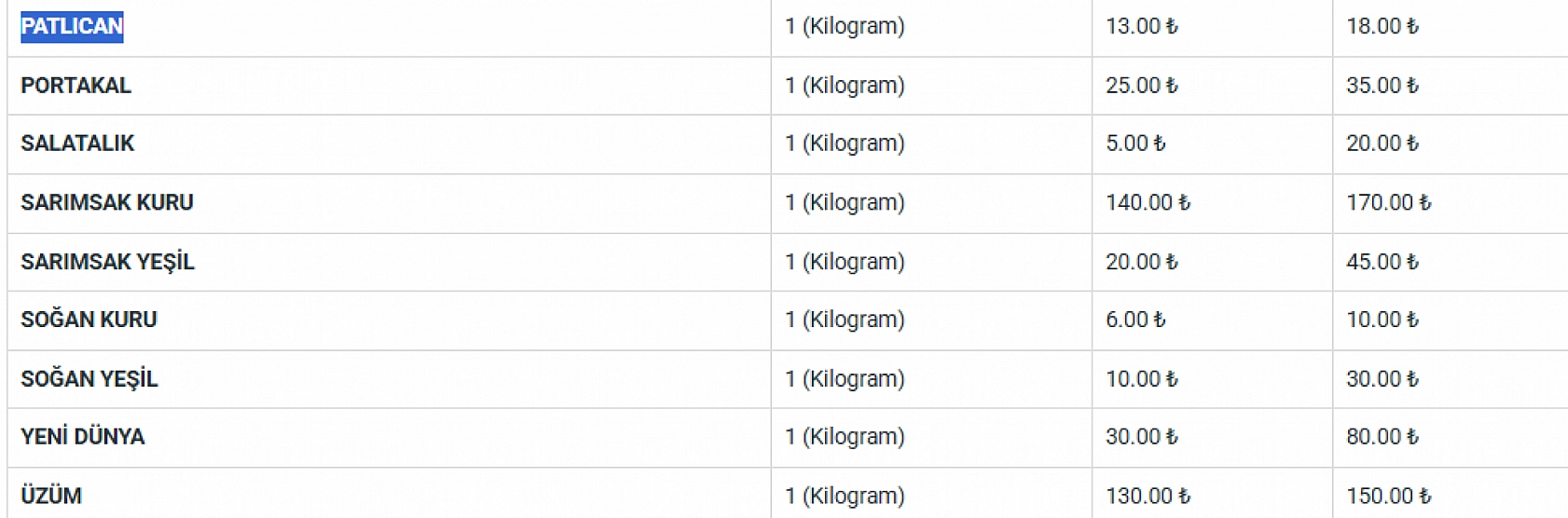Click the 5.00 ₺ price for SALATALIK
1568x518 pixels.
tap(1135, 143)
